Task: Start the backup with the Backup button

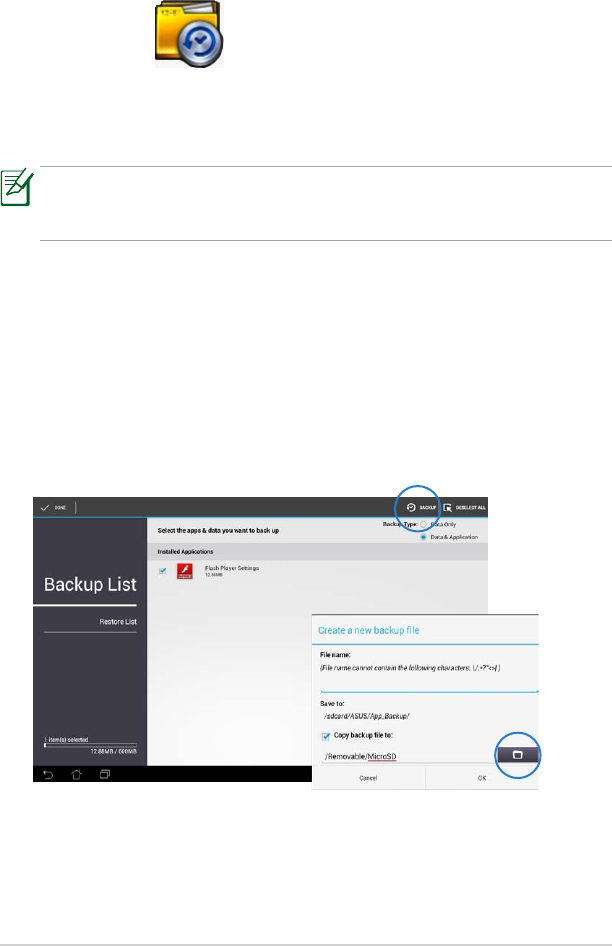Action: (x=421, y=507)
